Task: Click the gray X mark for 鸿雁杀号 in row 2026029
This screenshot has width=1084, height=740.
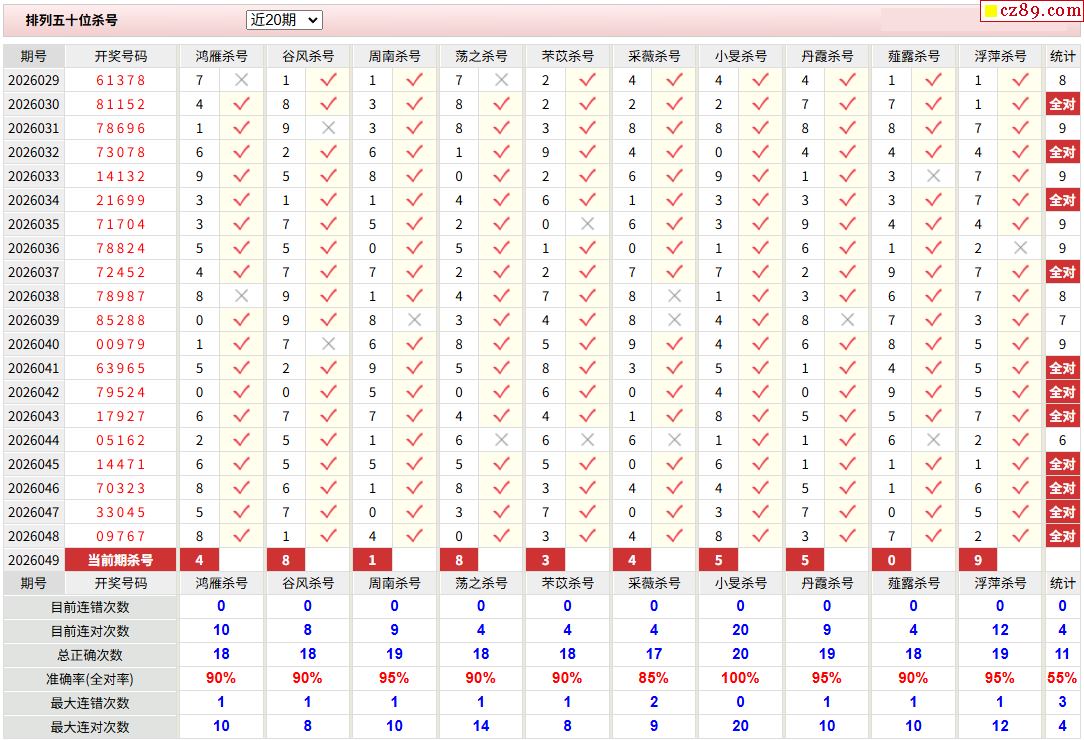Action: pos(241,80)
